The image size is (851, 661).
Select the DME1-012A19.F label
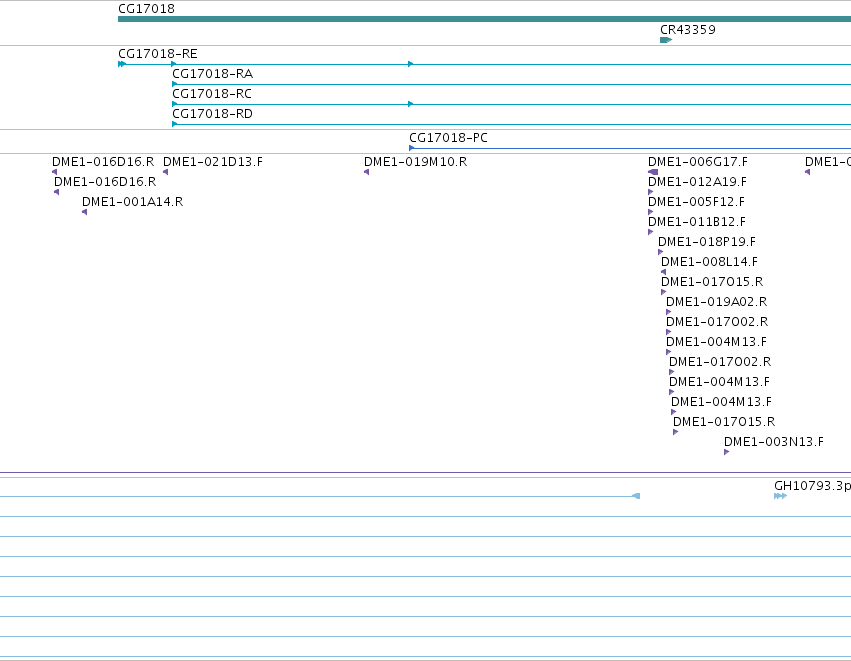click(697, 182)
